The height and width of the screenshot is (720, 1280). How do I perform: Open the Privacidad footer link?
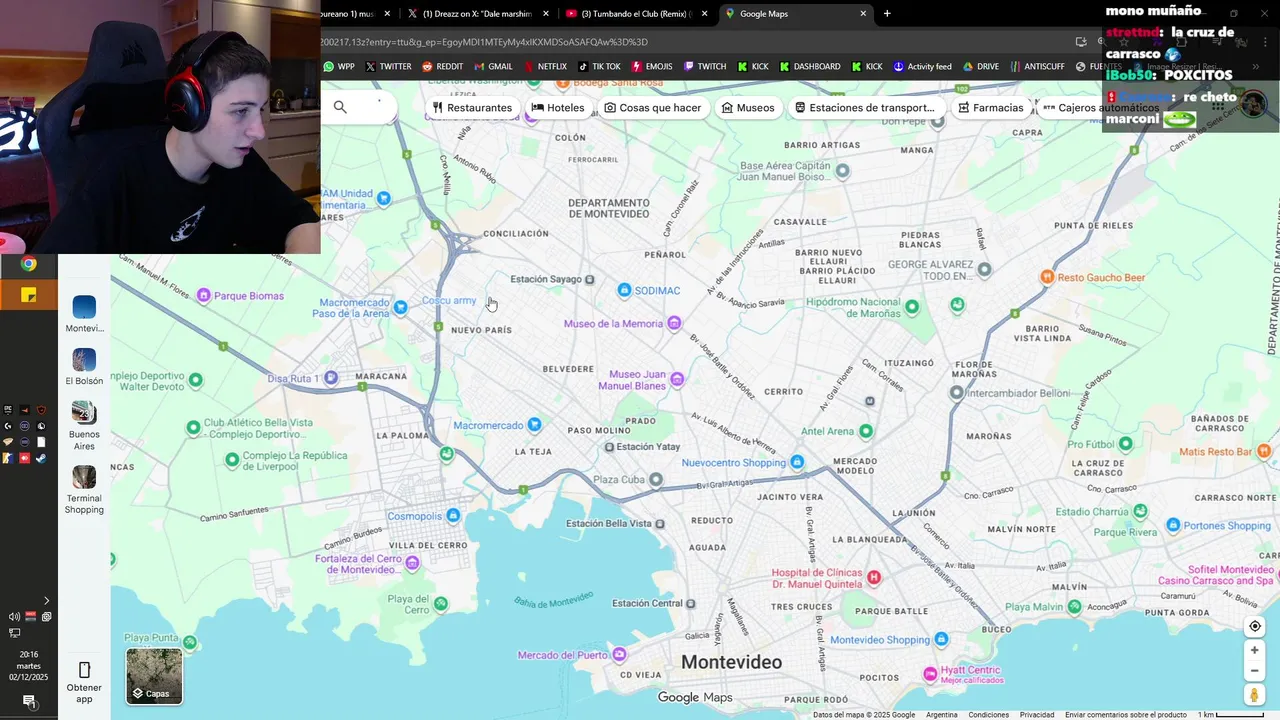[1037, 715]
